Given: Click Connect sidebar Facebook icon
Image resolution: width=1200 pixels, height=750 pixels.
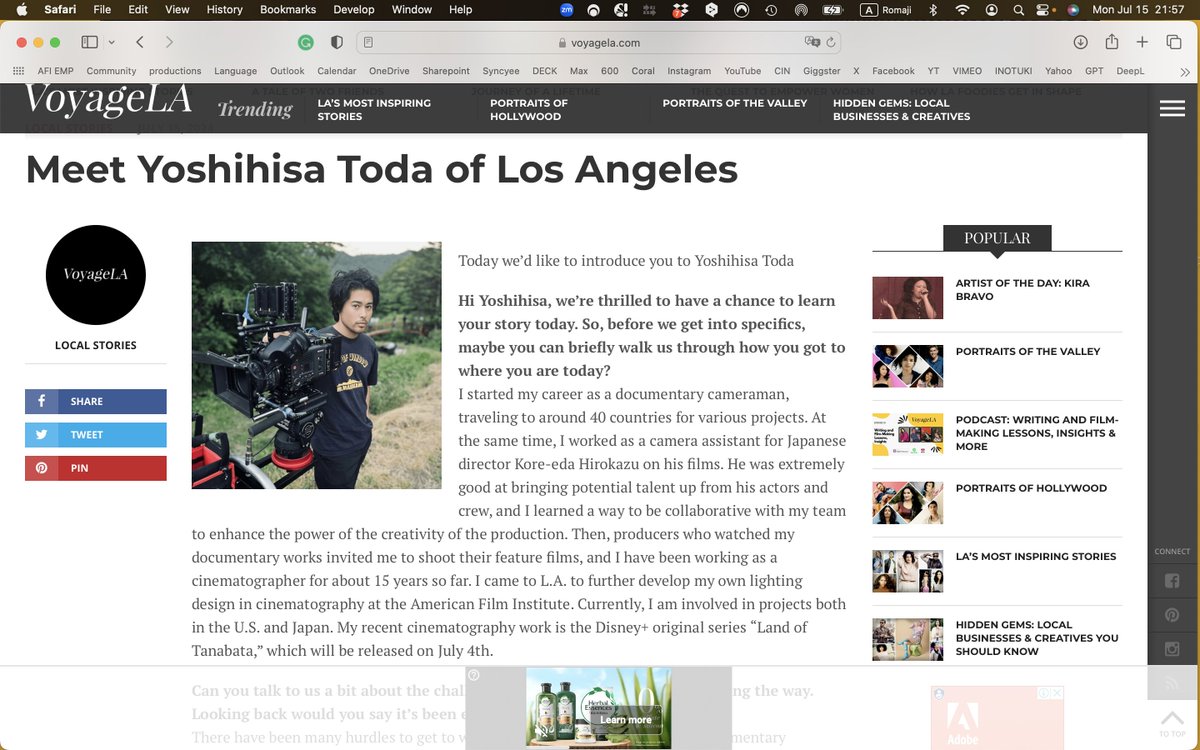Looking at the screenshot, I should (1172, 580).
